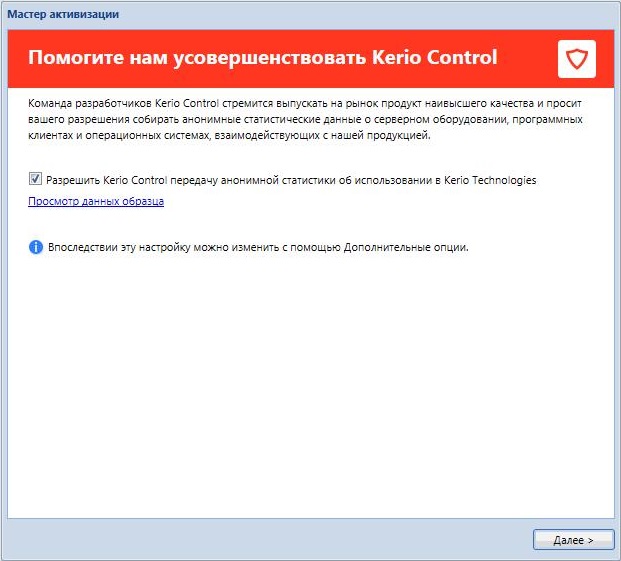
Task: Open the 'Просмотр данных образца' link
Action: click(x=96, y=201)
